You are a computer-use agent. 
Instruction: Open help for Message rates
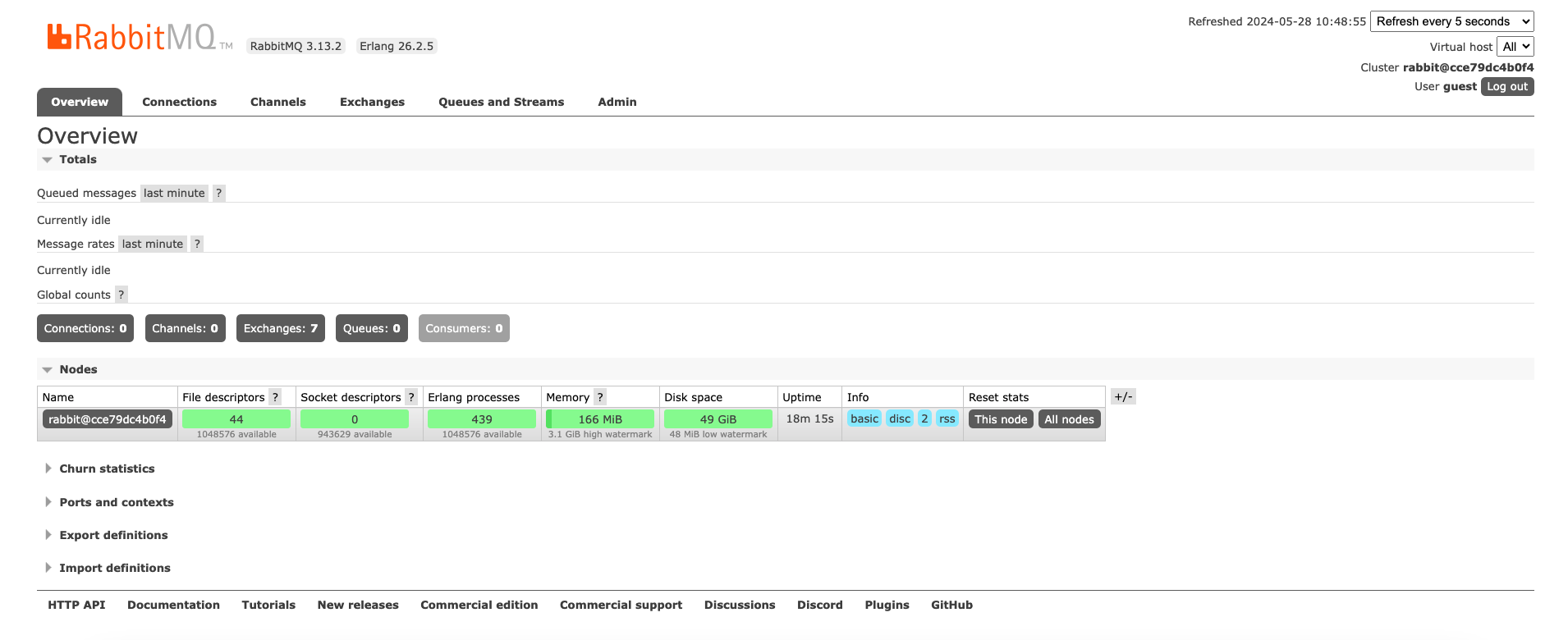(197, 244)
